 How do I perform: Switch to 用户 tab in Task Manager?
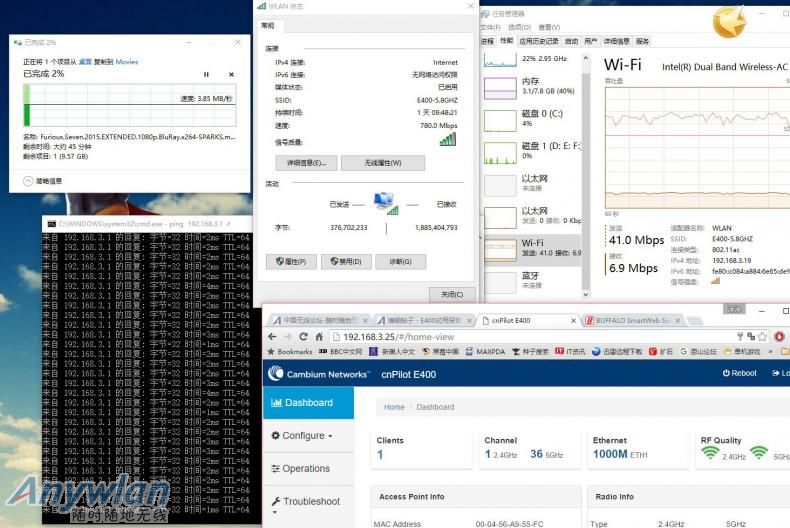(590, 41)
